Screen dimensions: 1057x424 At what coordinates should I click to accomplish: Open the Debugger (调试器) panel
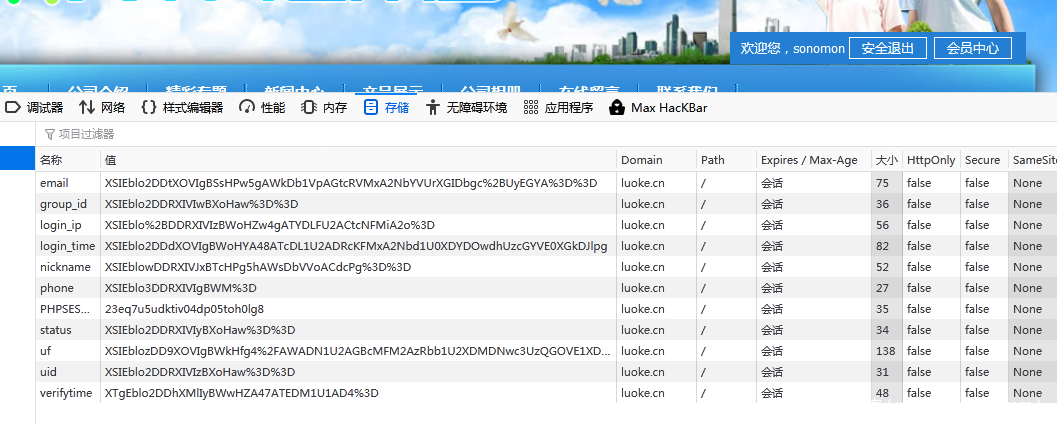[x=35, y=107]
